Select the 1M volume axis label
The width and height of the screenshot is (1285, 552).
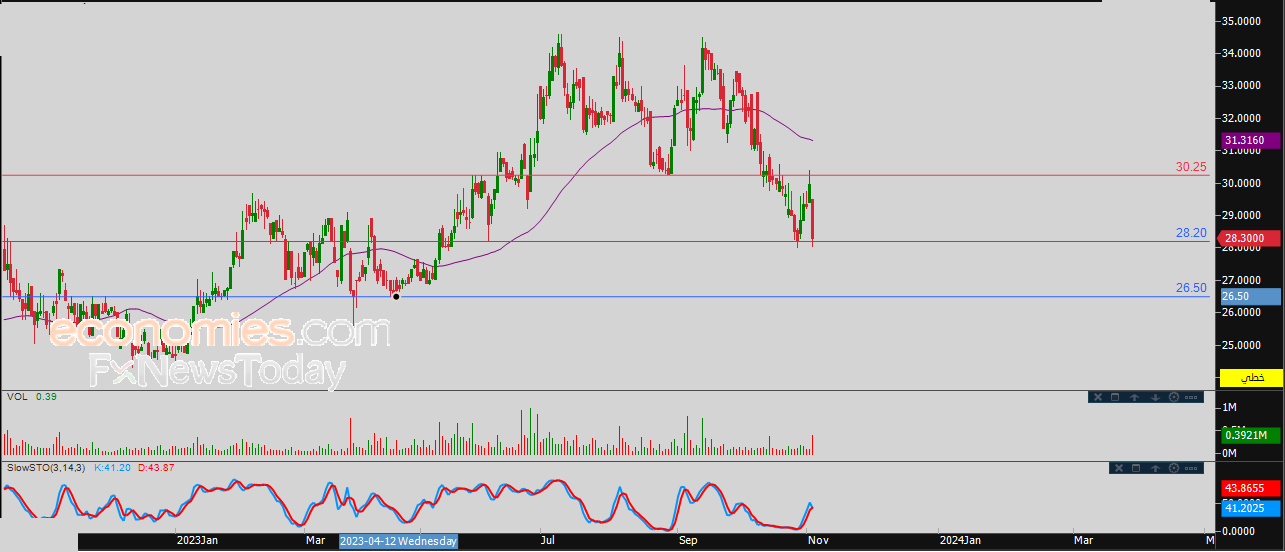(1227, 408)
